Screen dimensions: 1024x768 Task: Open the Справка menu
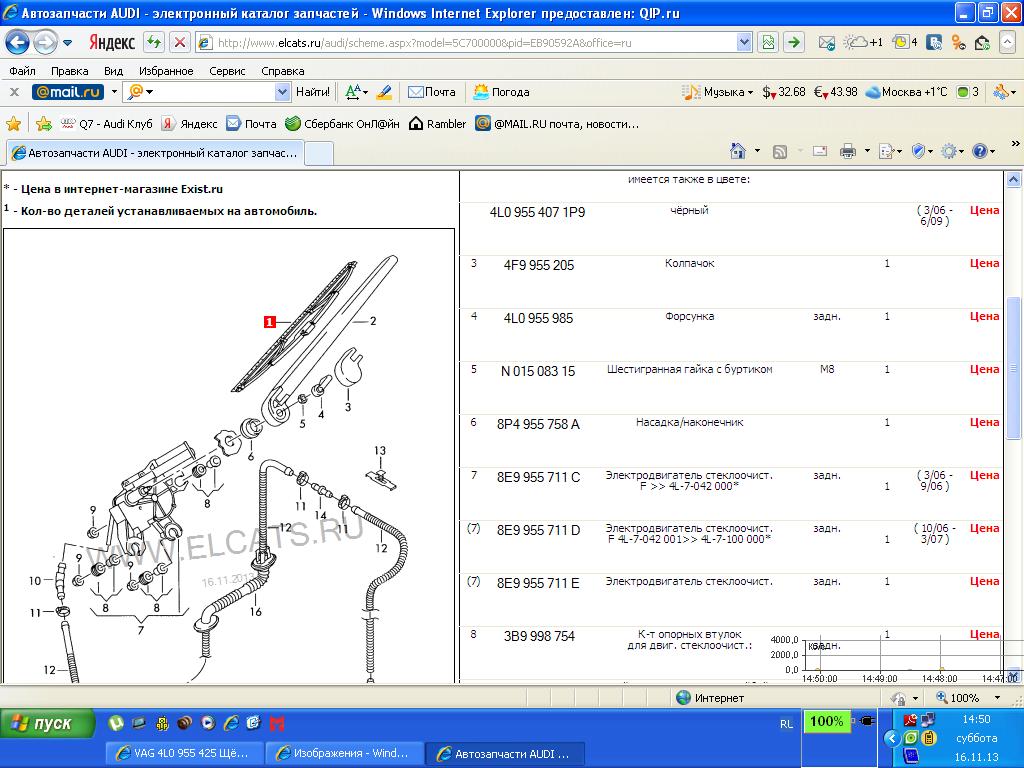point(283,71)
